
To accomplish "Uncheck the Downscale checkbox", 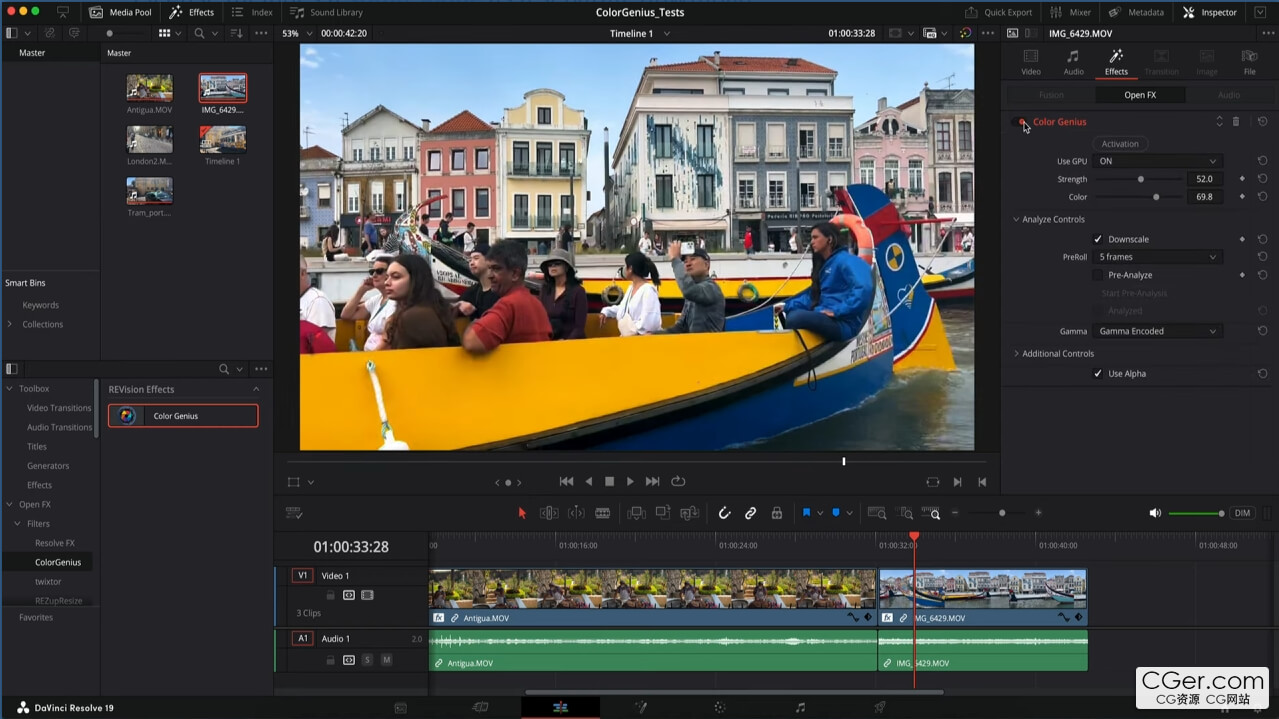I will [1098, 240].
